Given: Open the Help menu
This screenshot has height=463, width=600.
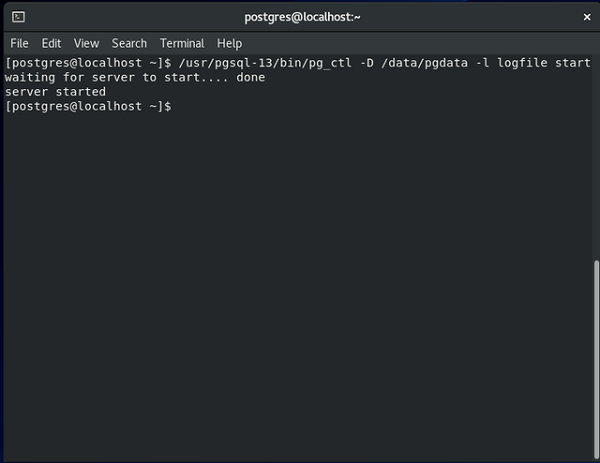Looking at the screenshot, I should pyautogui.click(x=229, y=43).
